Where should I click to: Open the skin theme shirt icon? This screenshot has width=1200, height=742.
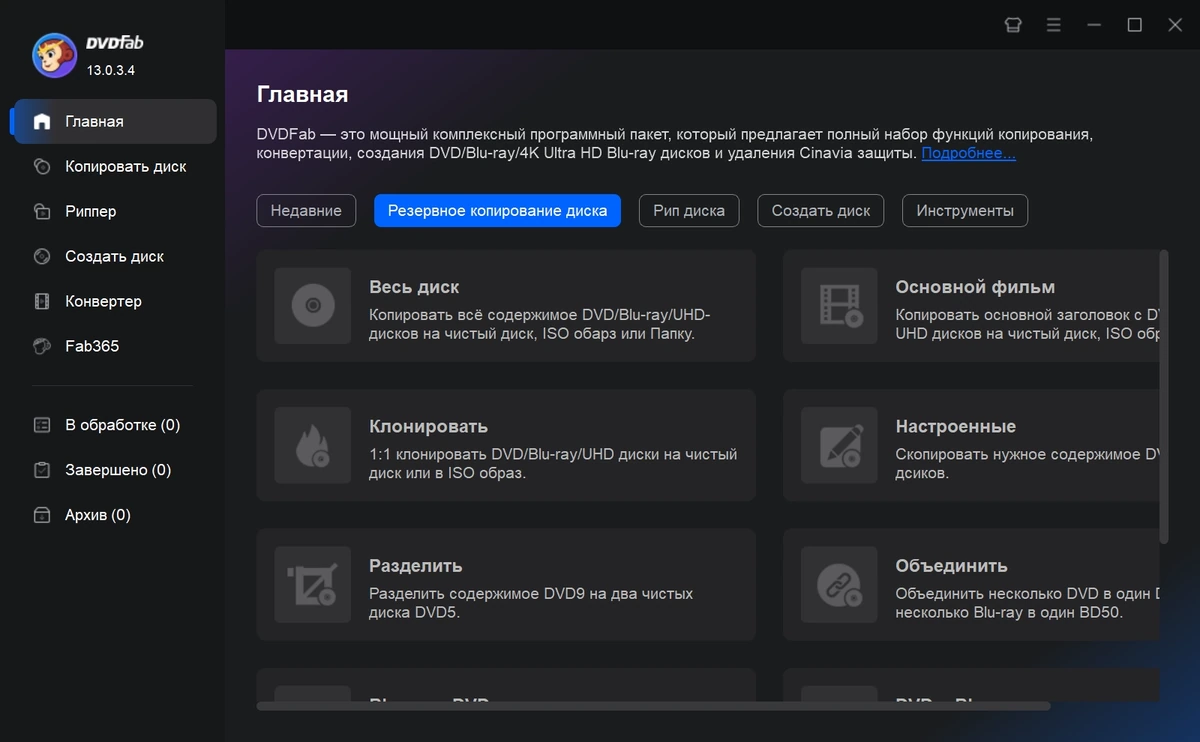pos(1013,25)
